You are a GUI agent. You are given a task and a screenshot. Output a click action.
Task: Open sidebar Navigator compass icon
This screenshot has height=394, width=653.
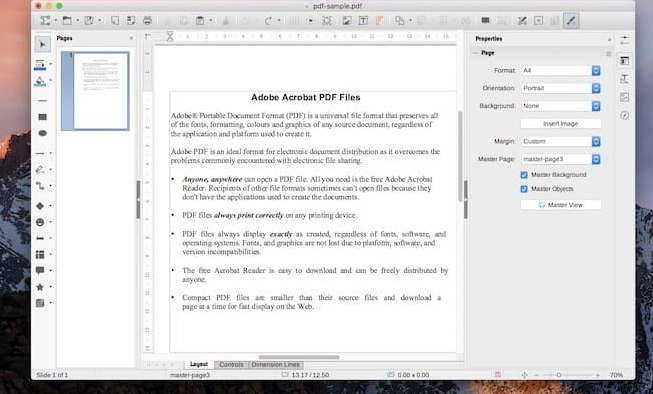click(x=624, y=115)
